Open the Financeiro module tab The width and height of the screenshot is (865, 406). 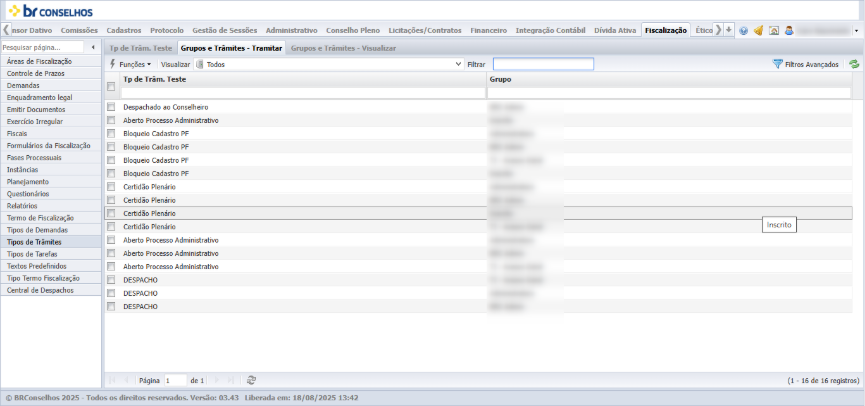coord(488,30)
